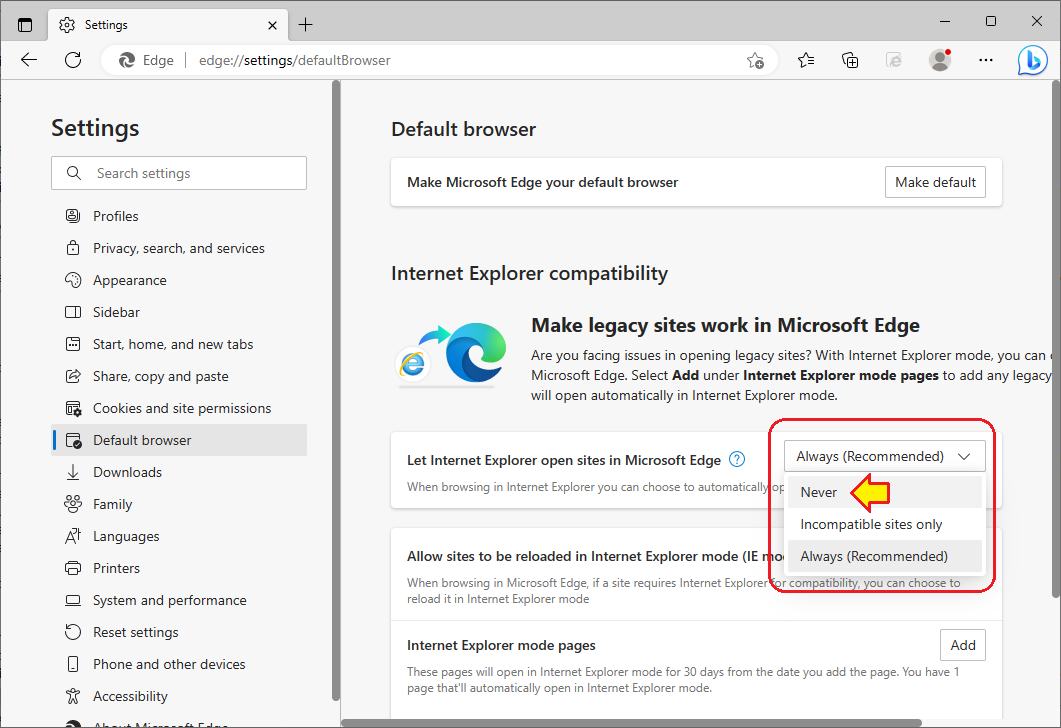Click the Make default button
The image size is (1061, 728).
[935, 182]
